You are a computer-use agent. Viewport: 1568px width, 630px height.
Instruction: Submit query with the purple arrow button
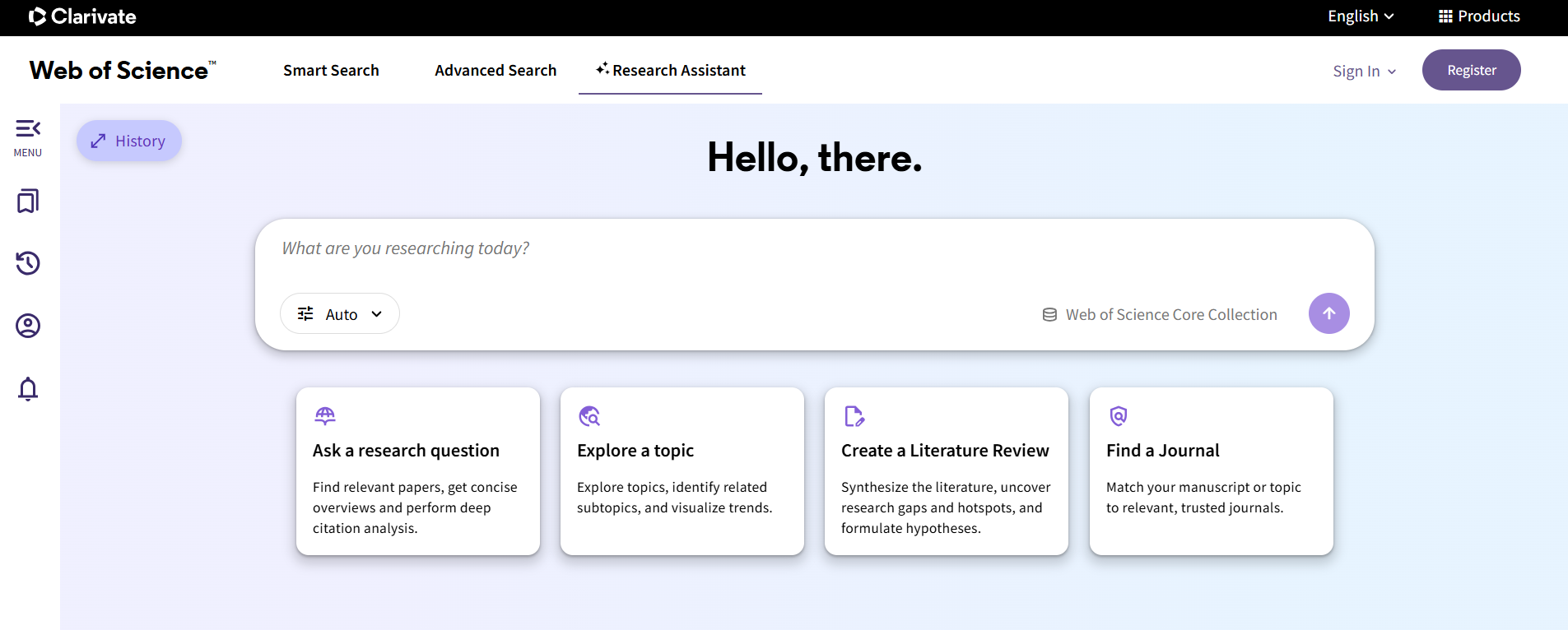click(x=1328, y=313)
